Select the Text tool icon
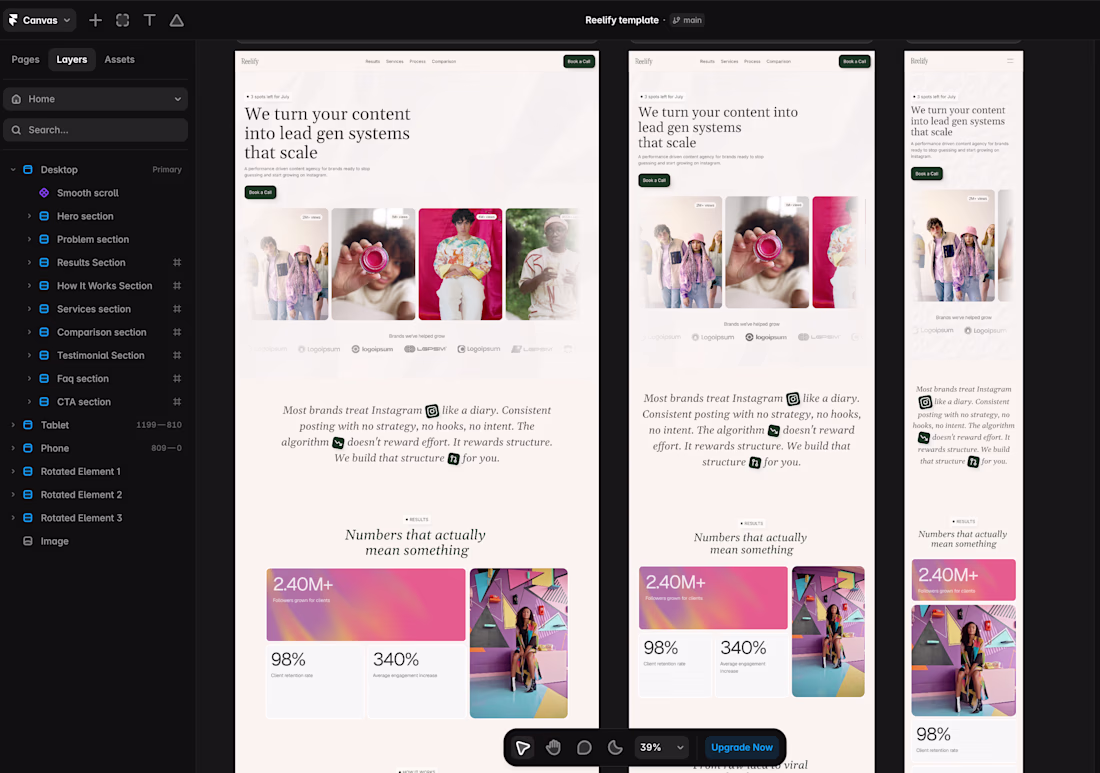This screenshot has width=1100, height=773. coord(149,20)
